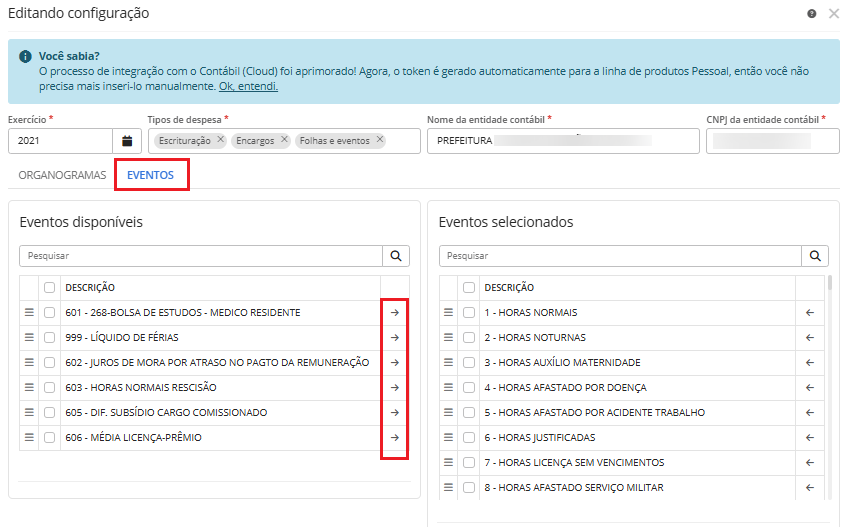Tick checkbox for 4 - Horas Afastado por Doença
This screenshot has height=527, width=848.
coord(468,388)
